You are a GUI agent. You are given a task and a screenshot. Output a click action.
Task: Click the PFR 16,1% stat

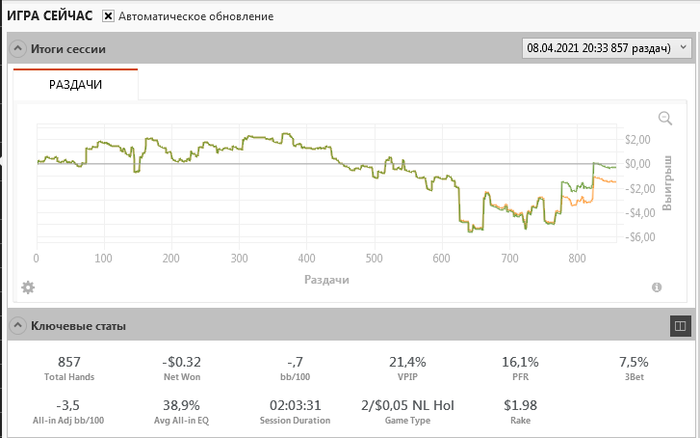click(x=519, y=368)
